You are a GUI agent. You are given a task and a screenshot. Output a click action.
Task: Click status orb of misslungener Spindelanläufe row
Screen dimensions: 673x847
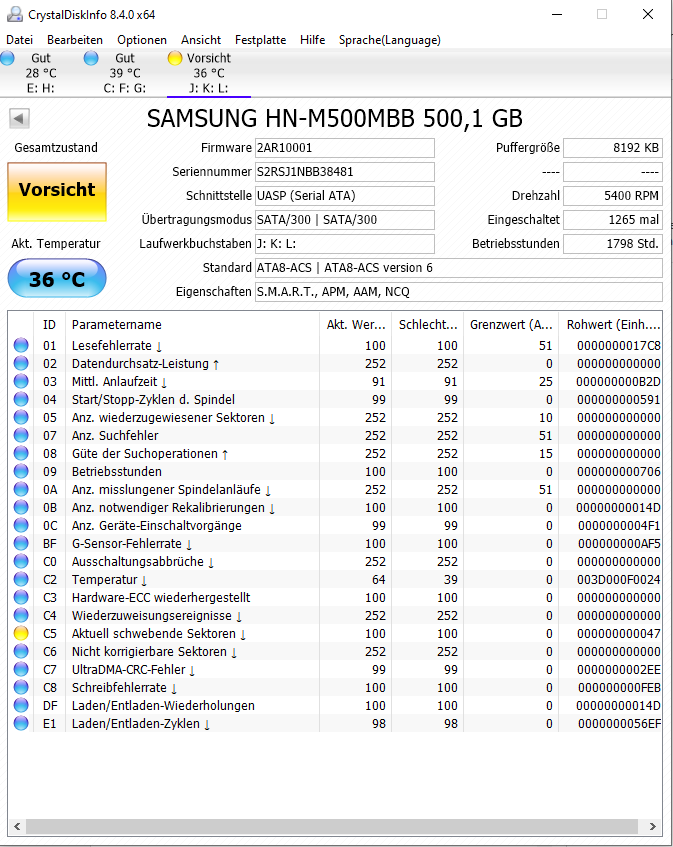click(21, 489)
